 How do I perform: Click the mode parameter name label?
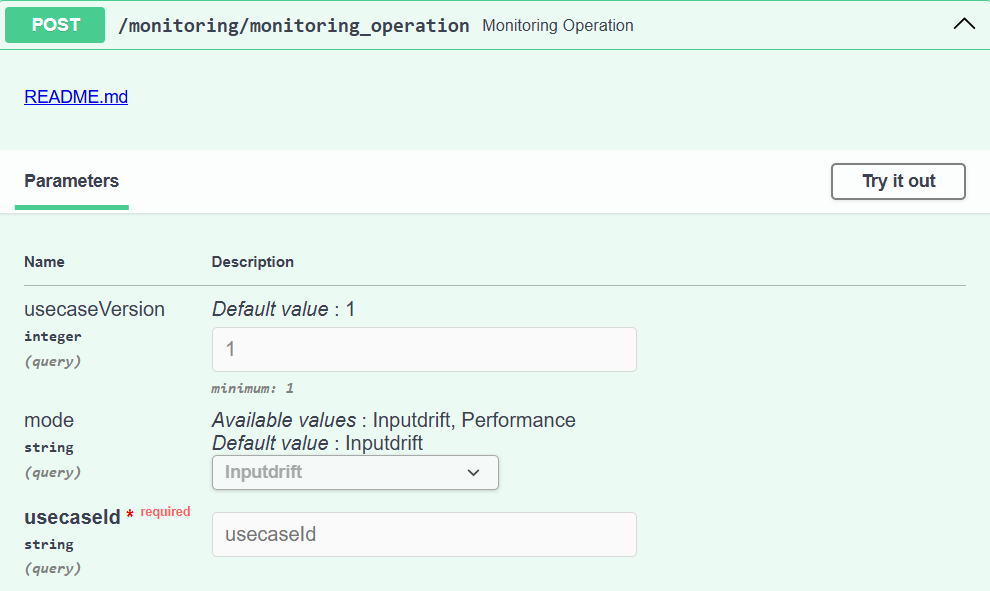(x=49, y=420)
